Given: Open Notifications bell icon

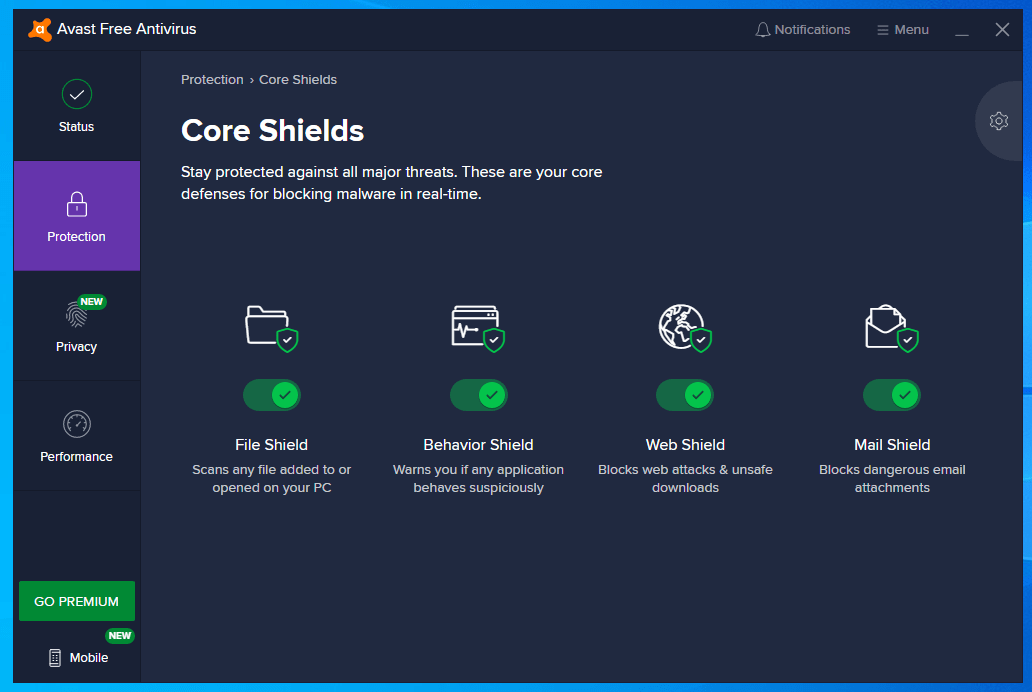Looking at the screenshot, I should coord(763,30).
